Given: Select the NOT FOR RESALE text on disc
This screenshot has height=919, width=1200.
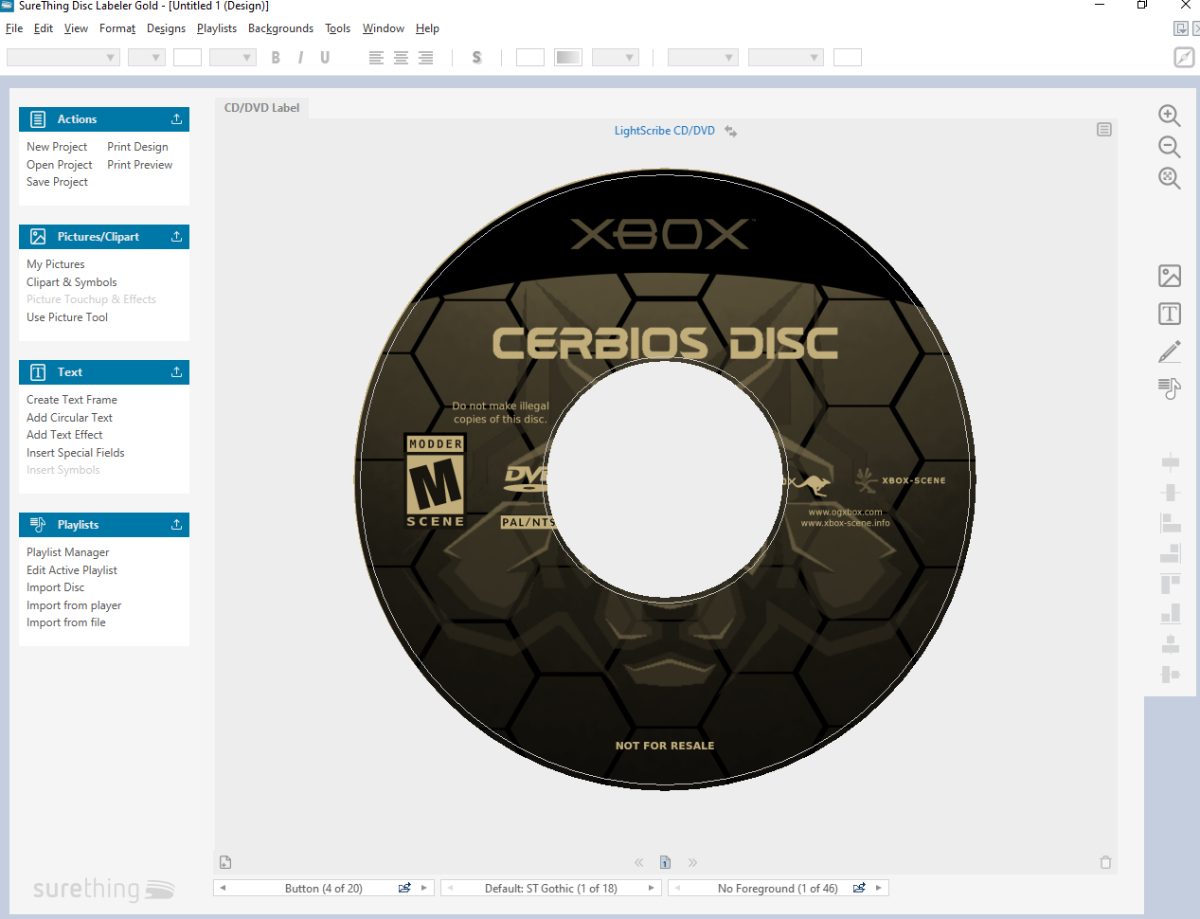Looking at the screenshot, I should (x=665, y=746).
